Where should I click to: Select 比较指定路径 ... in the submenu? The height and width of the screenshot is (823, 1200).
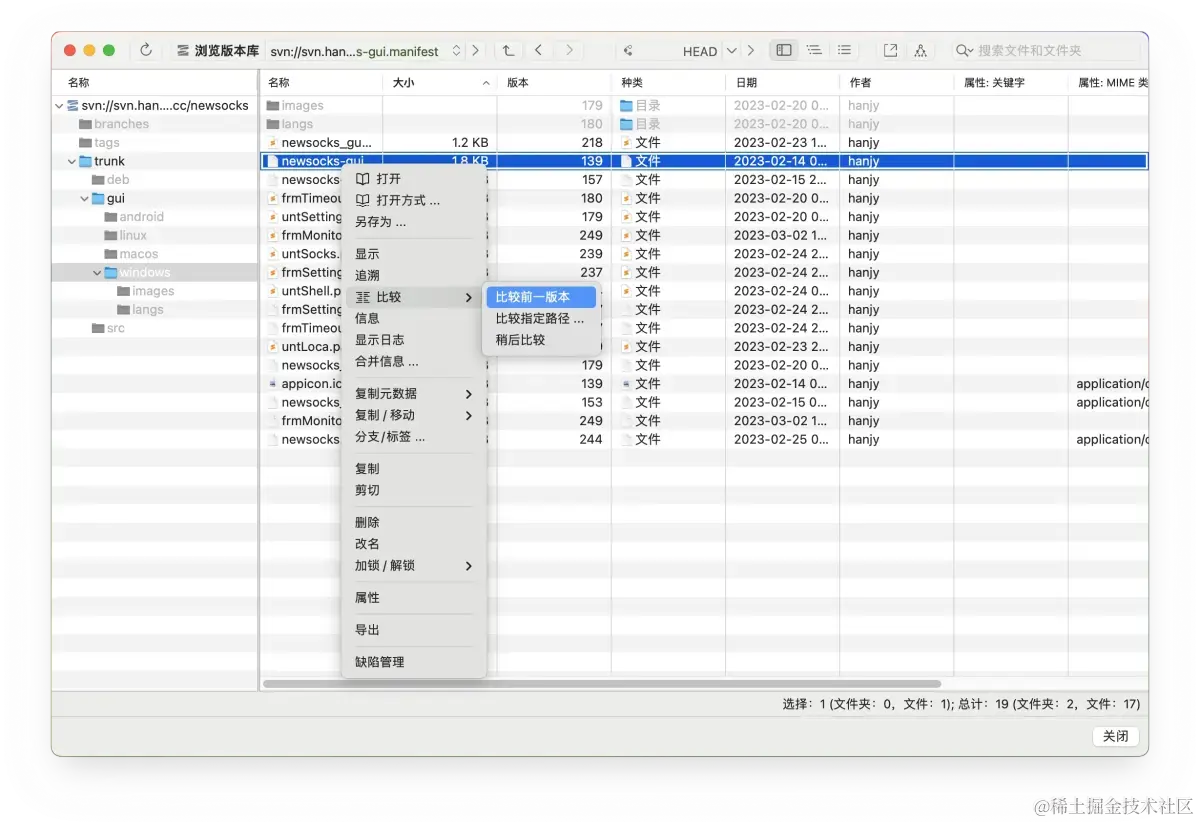pos(541,318)
